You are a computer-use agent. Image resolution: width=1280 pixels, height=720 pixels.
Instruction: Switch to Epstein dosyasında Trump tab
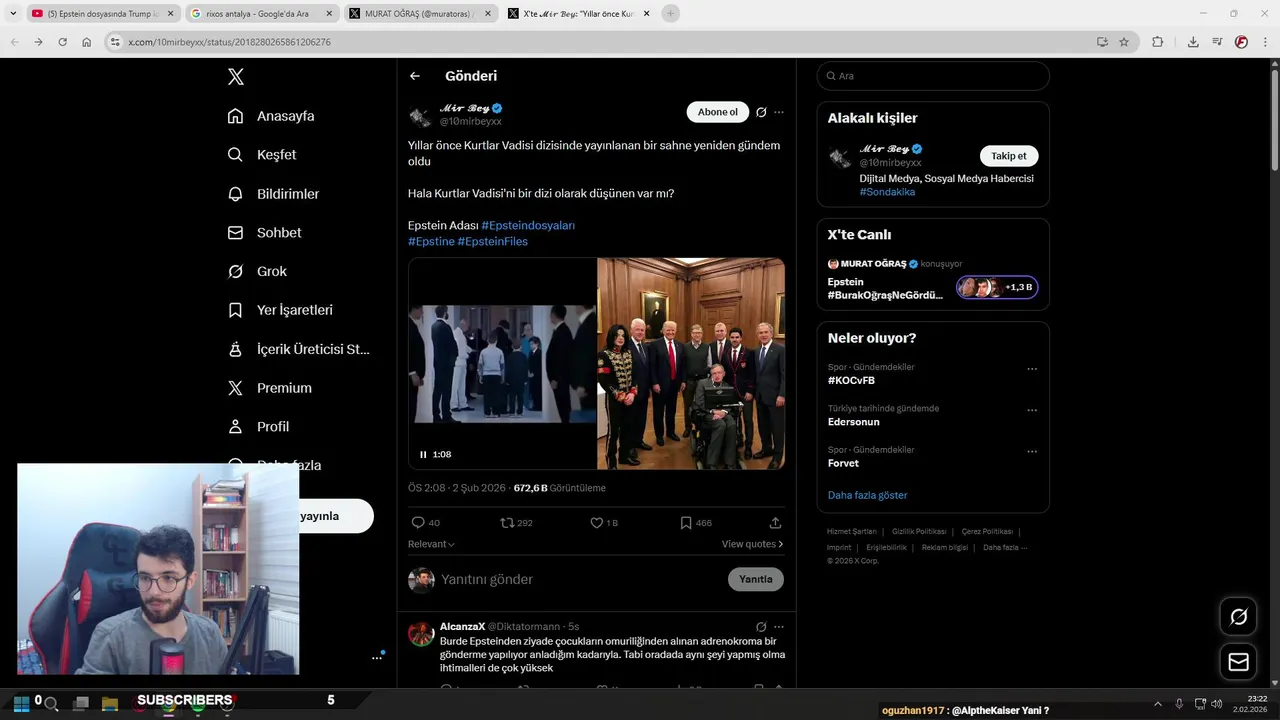click(103, 14)
